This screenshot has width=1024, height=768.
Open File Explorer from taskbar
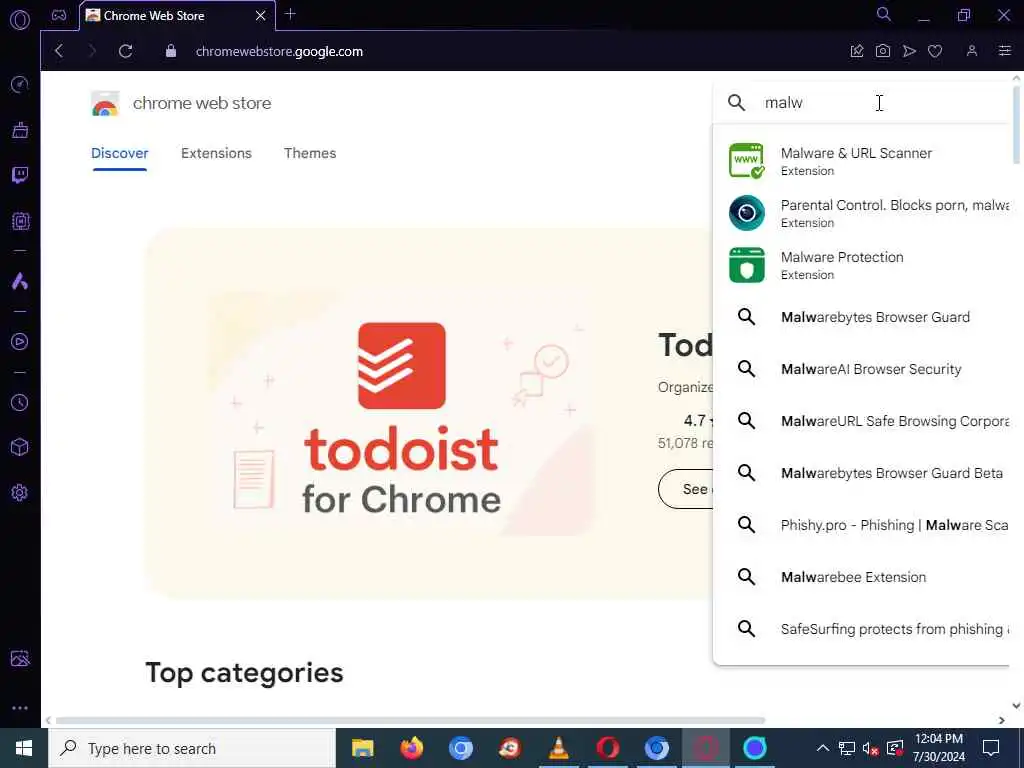tap(362, 748)
